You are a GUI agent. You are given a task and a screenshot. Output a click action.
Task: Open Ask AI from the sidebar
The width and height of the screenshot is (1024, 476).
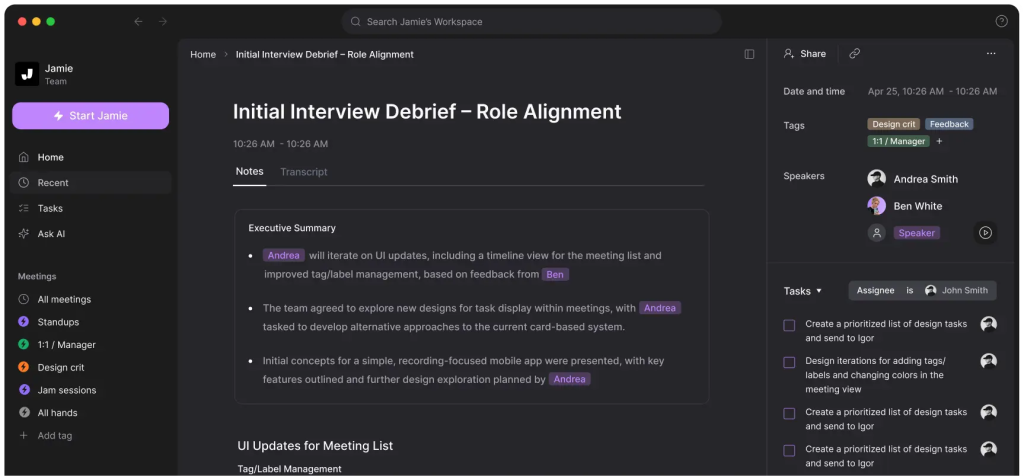coord(50,234)
